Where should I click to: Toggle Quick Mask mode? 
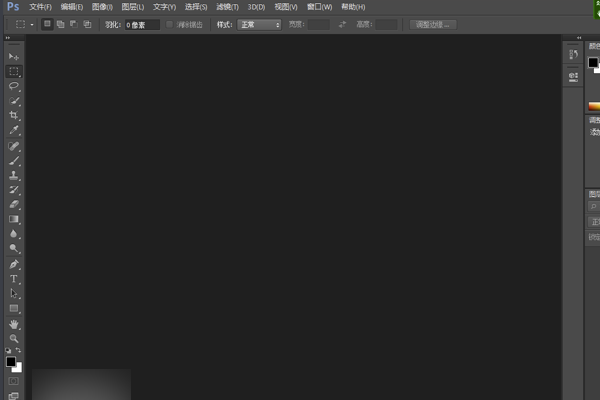coord(13,381)
